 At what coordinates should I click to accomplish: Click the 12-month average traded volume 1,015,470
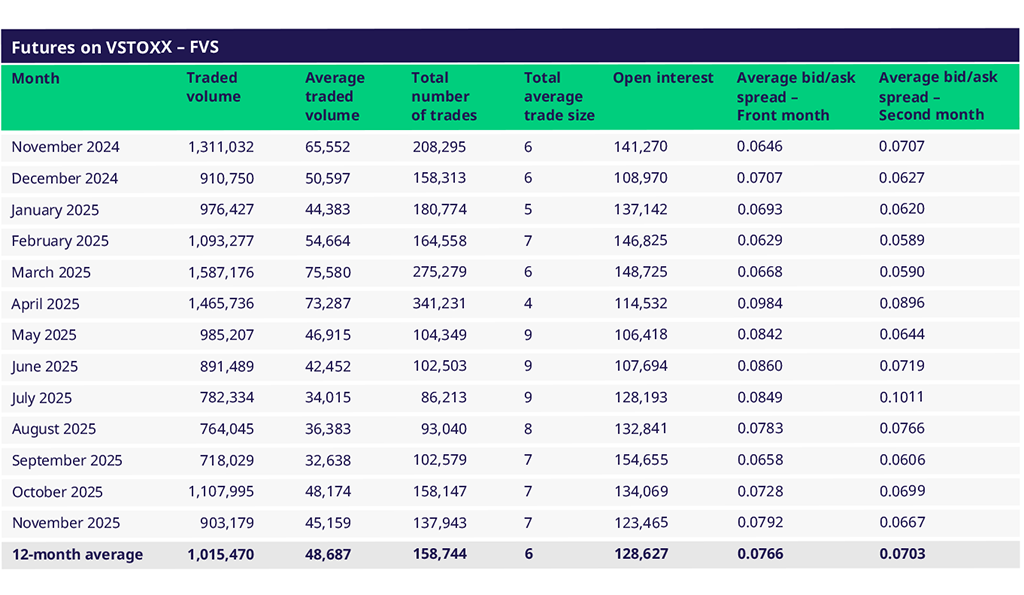pos(221,554)
